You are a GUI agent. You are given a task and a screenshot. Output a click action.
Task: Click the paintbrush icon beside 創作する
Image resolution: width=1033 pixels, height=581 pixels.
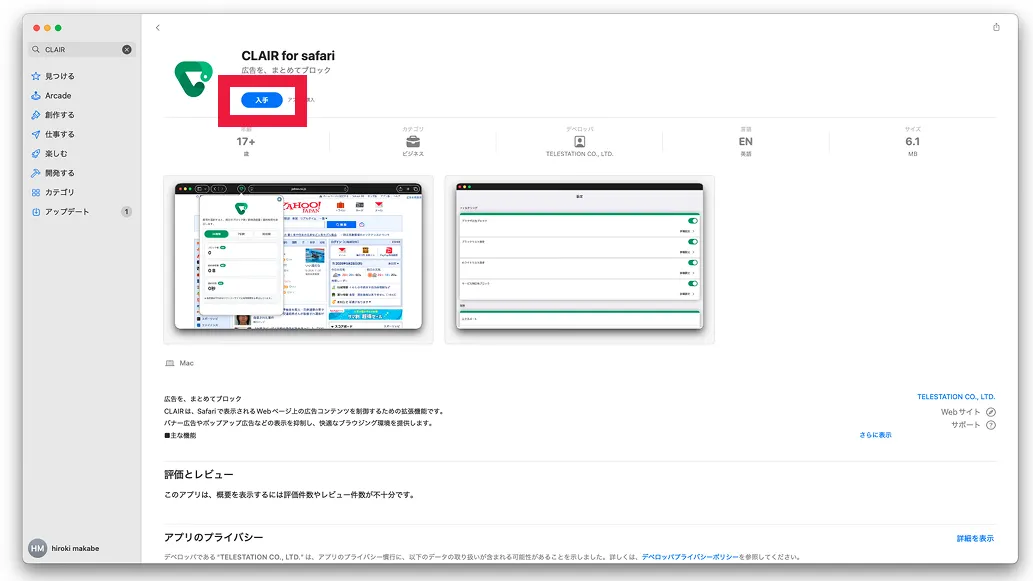tap(36, 115)
